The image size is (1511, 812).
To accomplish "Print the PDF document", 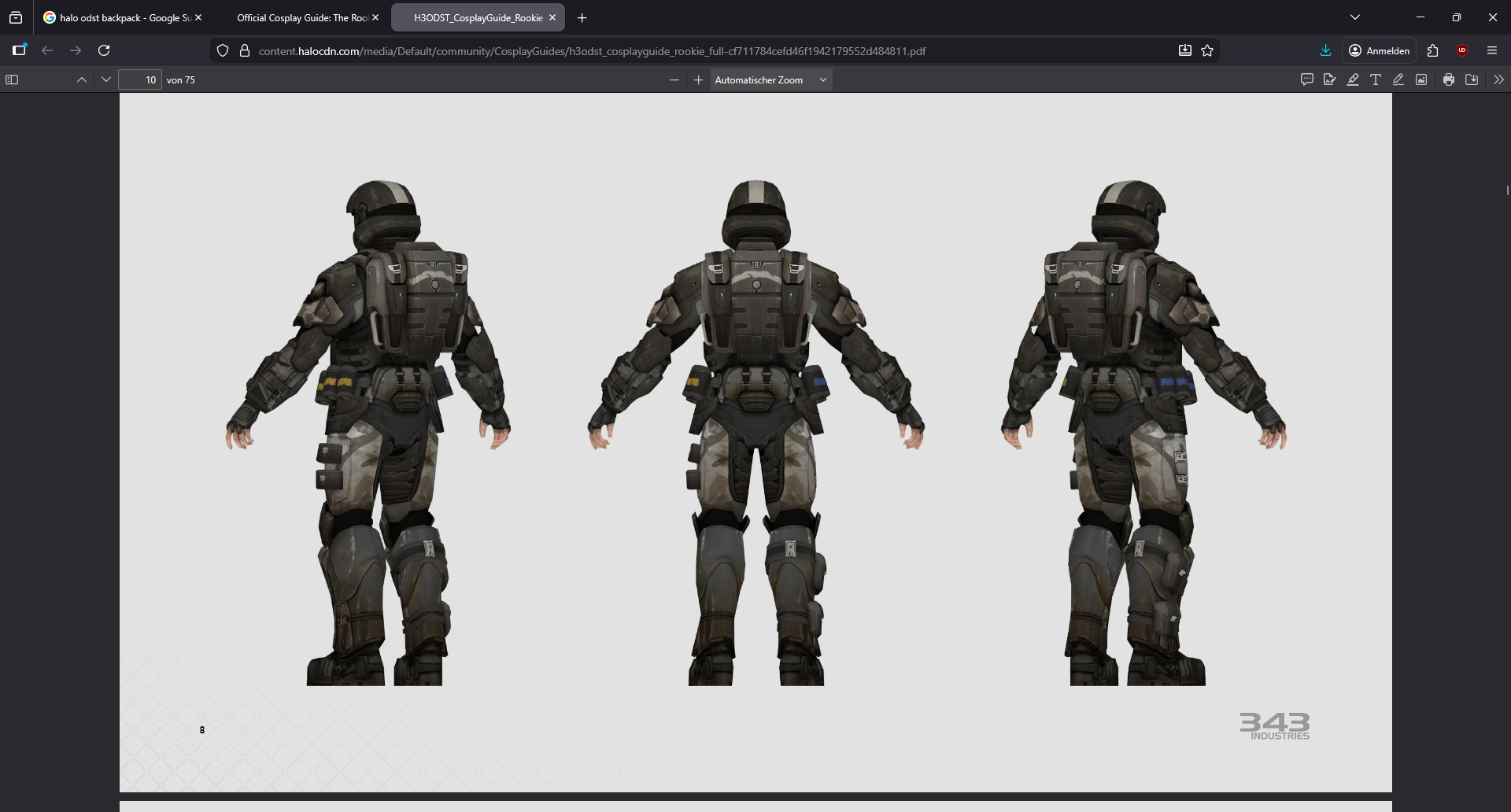I will (1449, 79).
